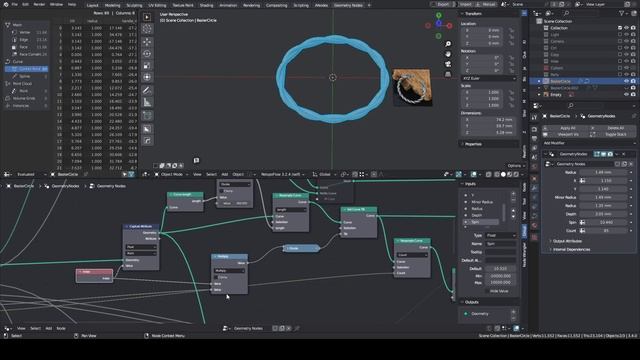Switch to the Modeling workspace tab
The width and height of the screenshot is (640, 360).
click(112, 5)
